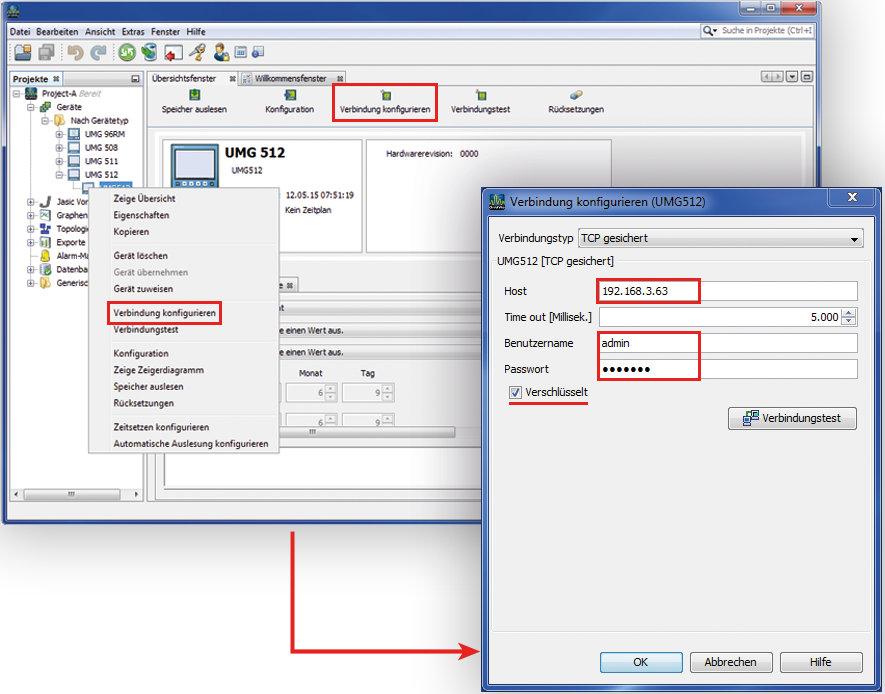The width and height of the screenshot is (885, 694).
Task: Open the Extras menu
Action: pyautogui.click(x=133, y=32)
